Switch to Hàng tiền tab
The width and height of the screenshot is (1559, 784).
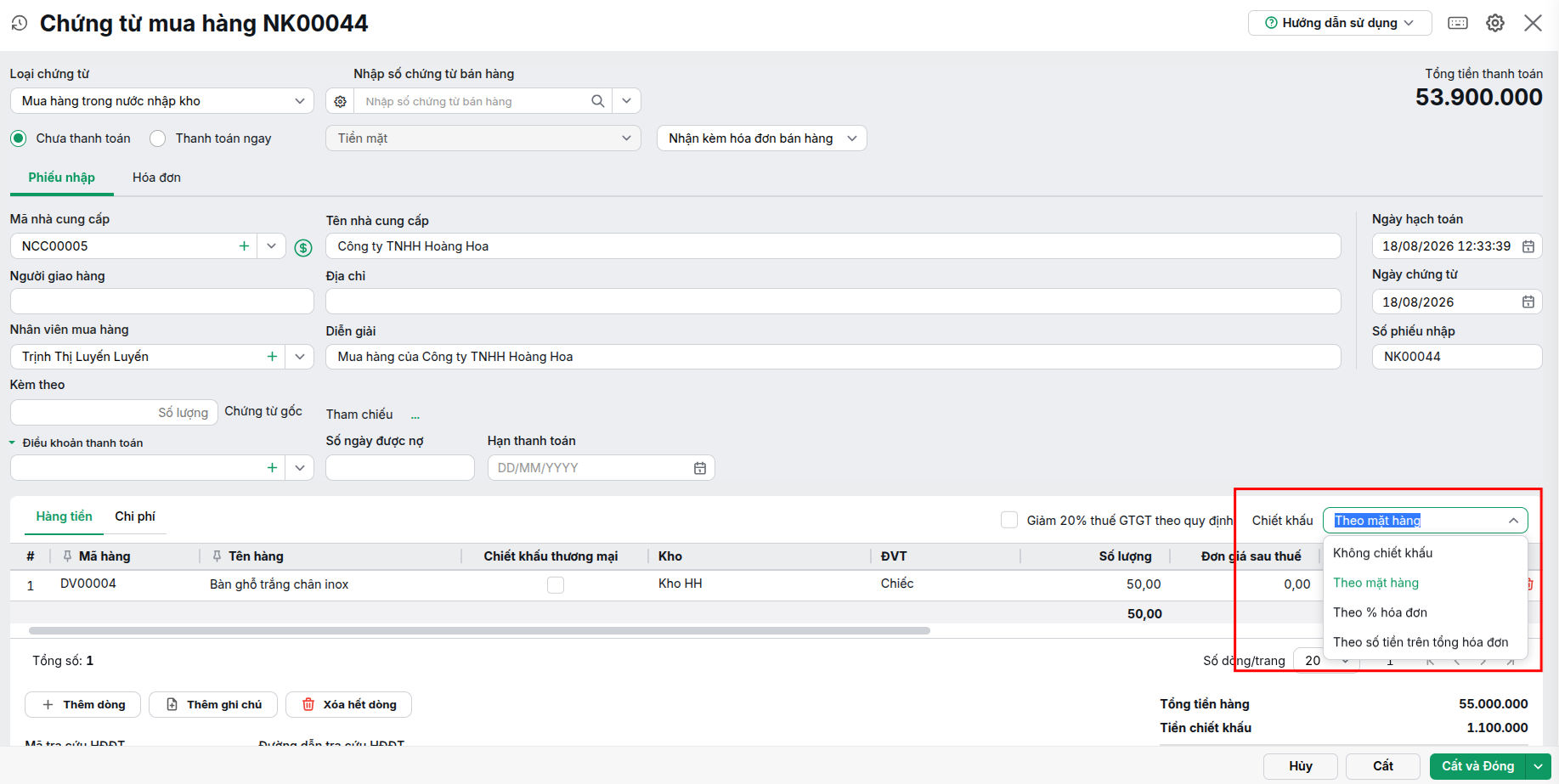pyautogui.click(x=64, y=516)
